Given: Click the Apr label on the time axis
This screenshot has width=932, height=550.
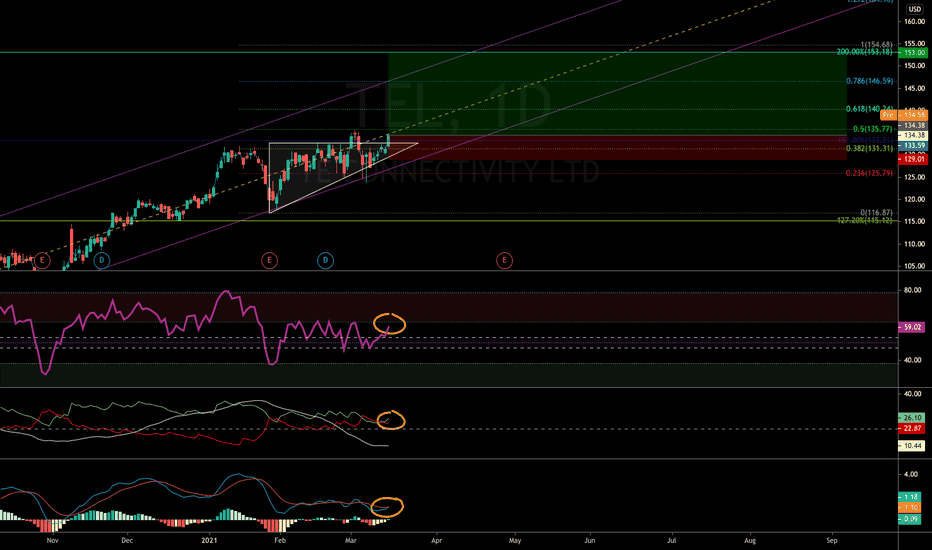Looking at the screenshot, I should pyautogui.click(x=436, y=540).
